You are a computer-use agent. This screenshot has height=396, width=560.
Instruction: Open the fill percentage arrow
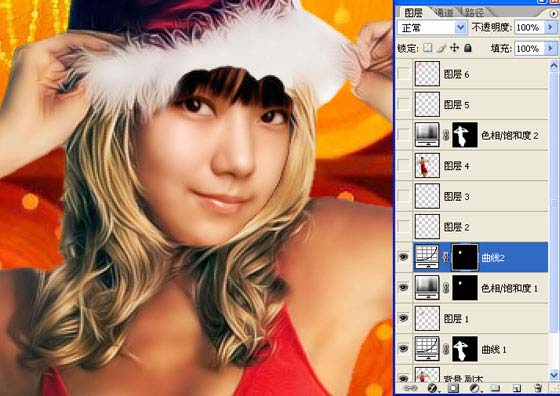(x=550, y=48)
